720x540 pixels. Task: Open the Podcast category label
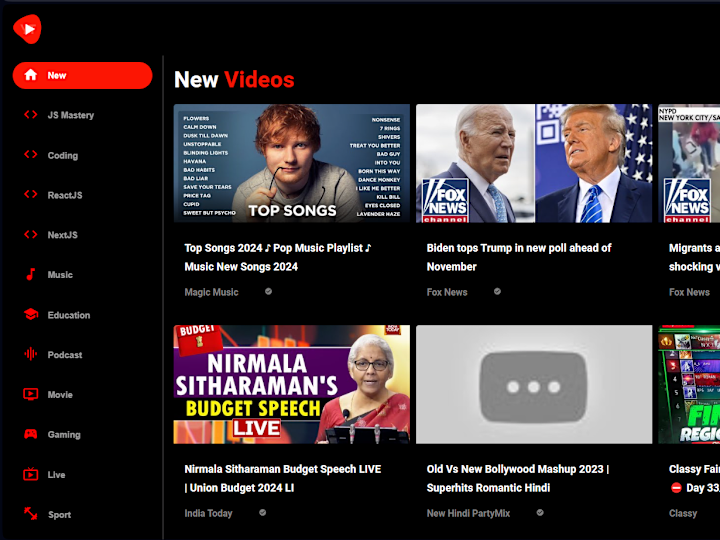tap(65, 354)
